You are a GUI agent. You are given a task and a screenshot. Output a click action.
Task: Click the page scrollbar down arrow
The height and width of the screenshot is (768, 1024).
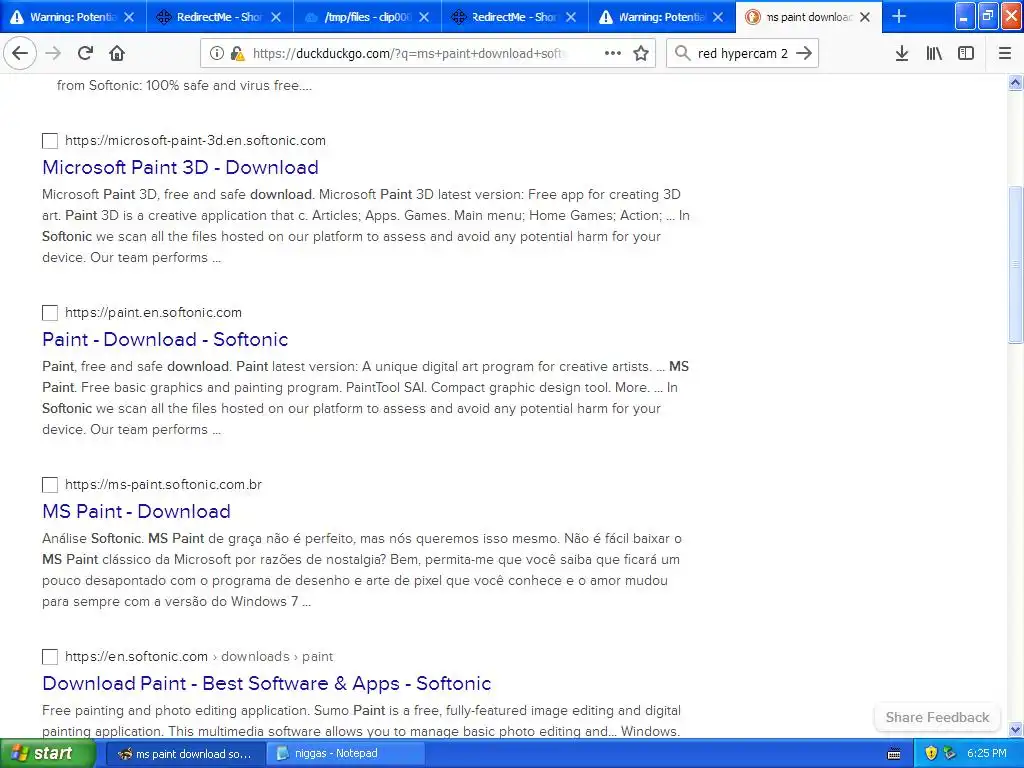click(x=1016, y=729)
